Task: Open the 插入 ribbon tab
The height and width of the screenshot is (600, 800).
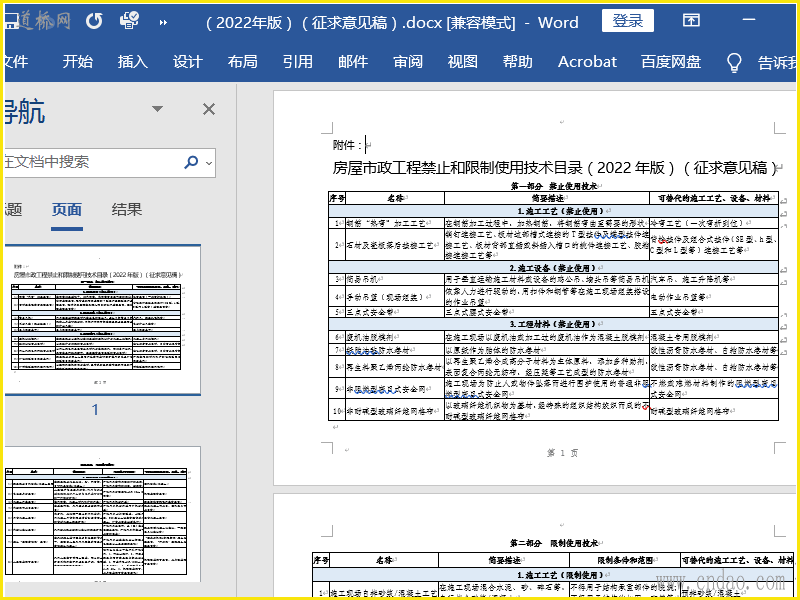Action: tap(133, 62)
